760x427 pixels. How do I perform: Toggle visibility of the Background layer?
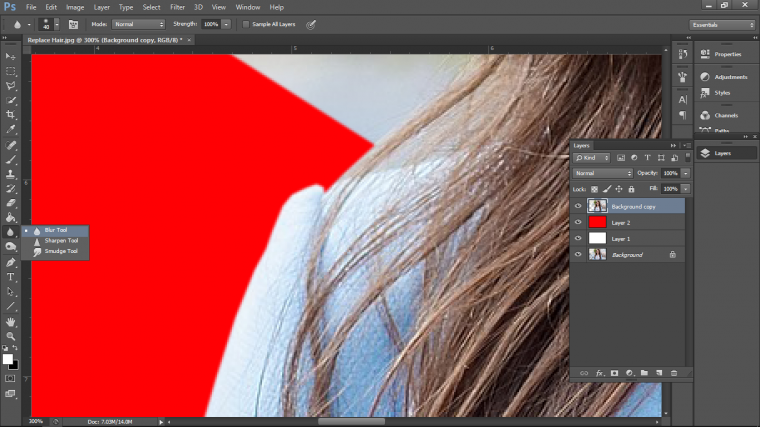point(578,254)
